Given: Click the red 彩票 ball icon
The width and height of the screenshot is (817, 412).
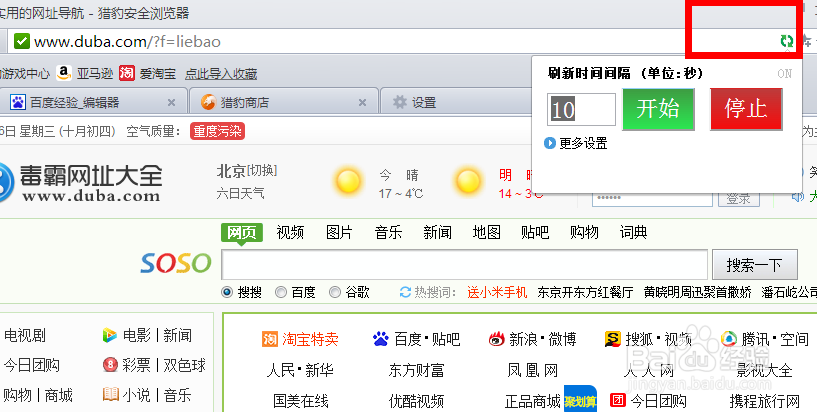Looking at the screenshot, I should point(110,365).
